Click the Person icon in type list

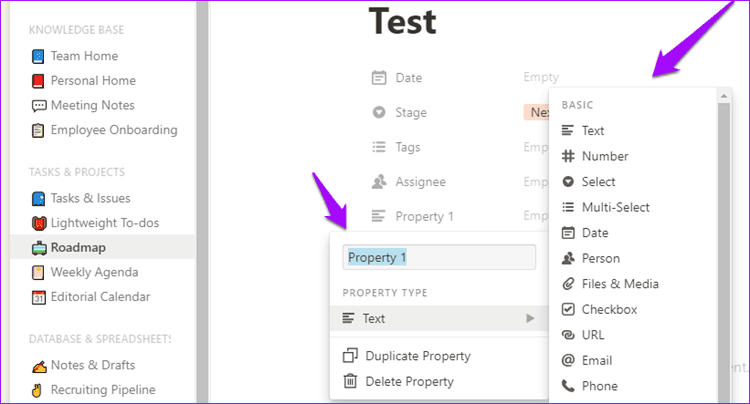[568, 258]
